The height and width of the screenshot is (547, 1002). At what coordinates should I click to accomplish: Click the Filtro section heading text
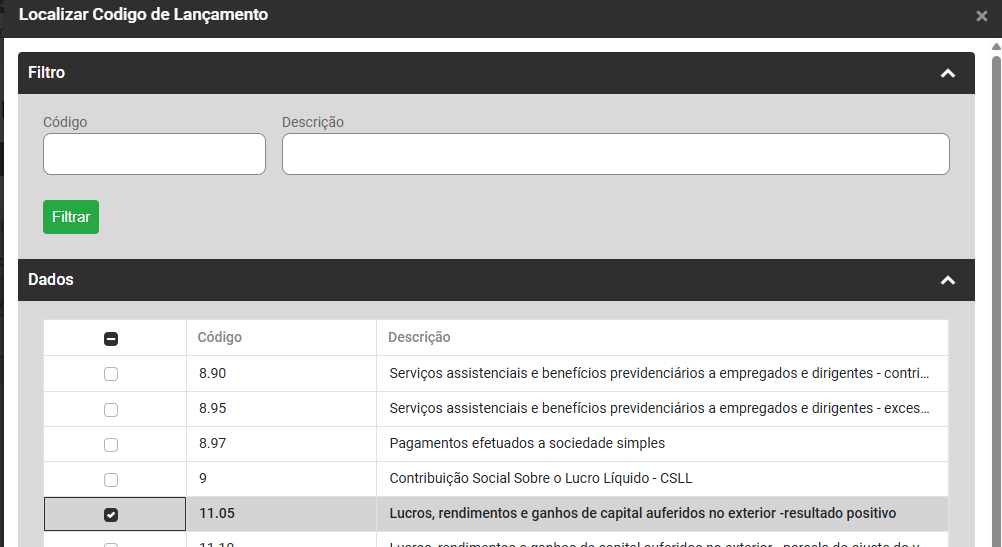(x=47, y=73)
